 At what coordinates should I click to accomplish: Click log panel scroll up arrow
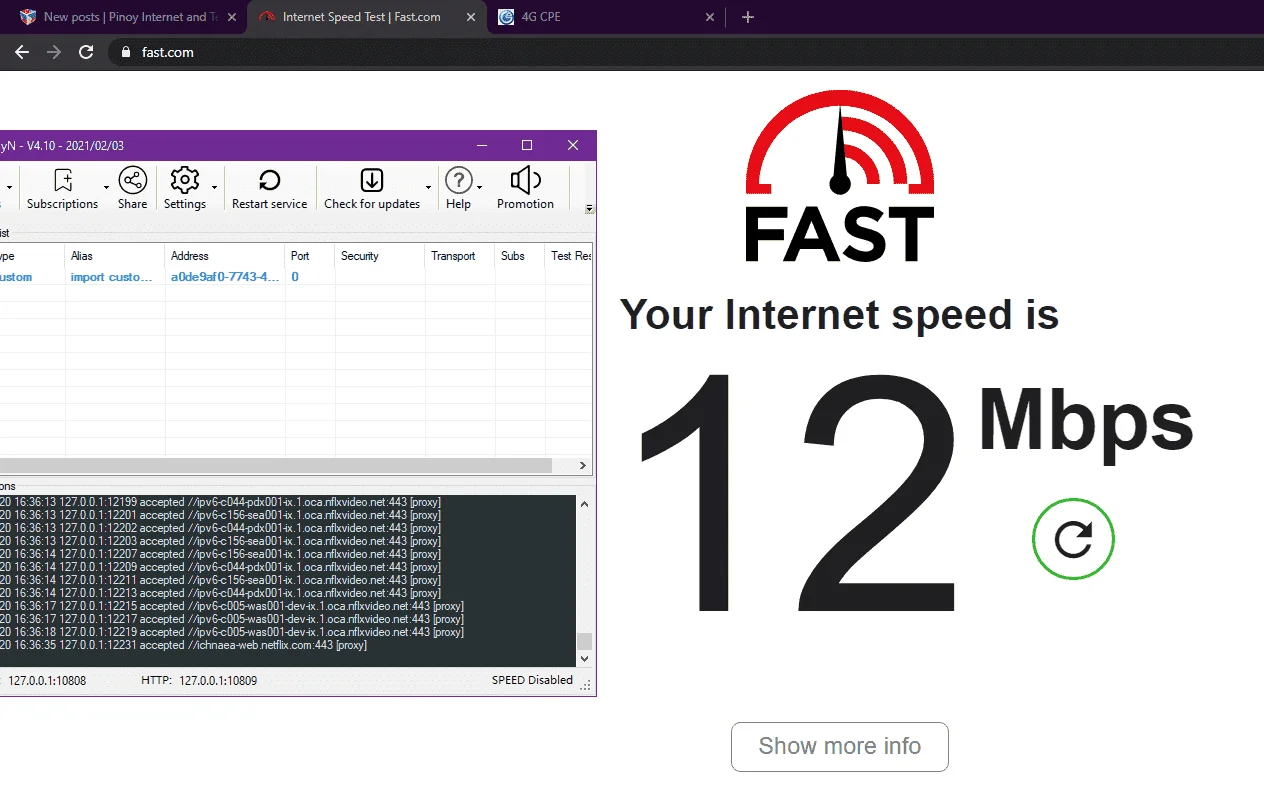click(x=585, y=503)
